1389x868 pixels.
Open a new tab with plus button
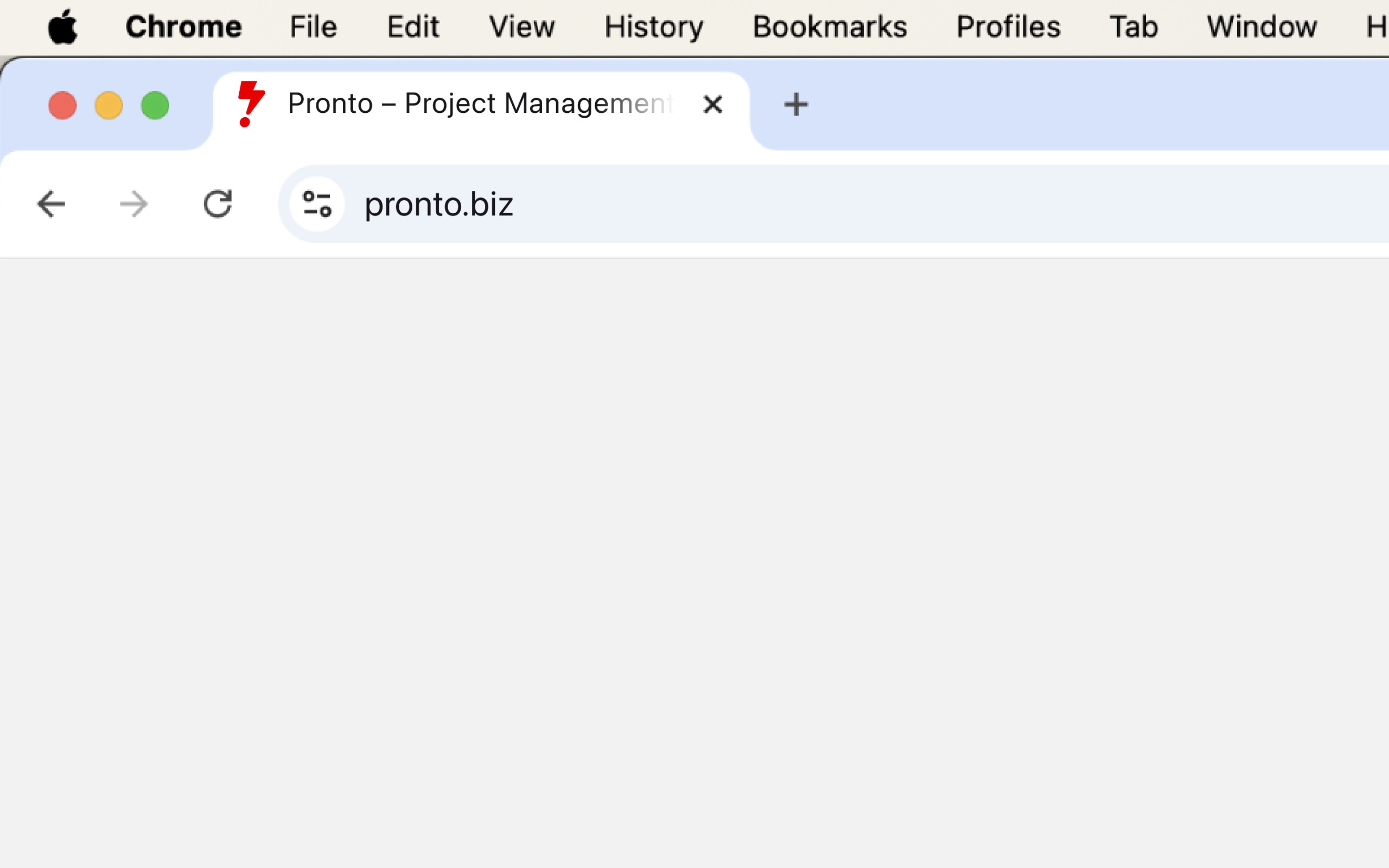pos(796,105)
